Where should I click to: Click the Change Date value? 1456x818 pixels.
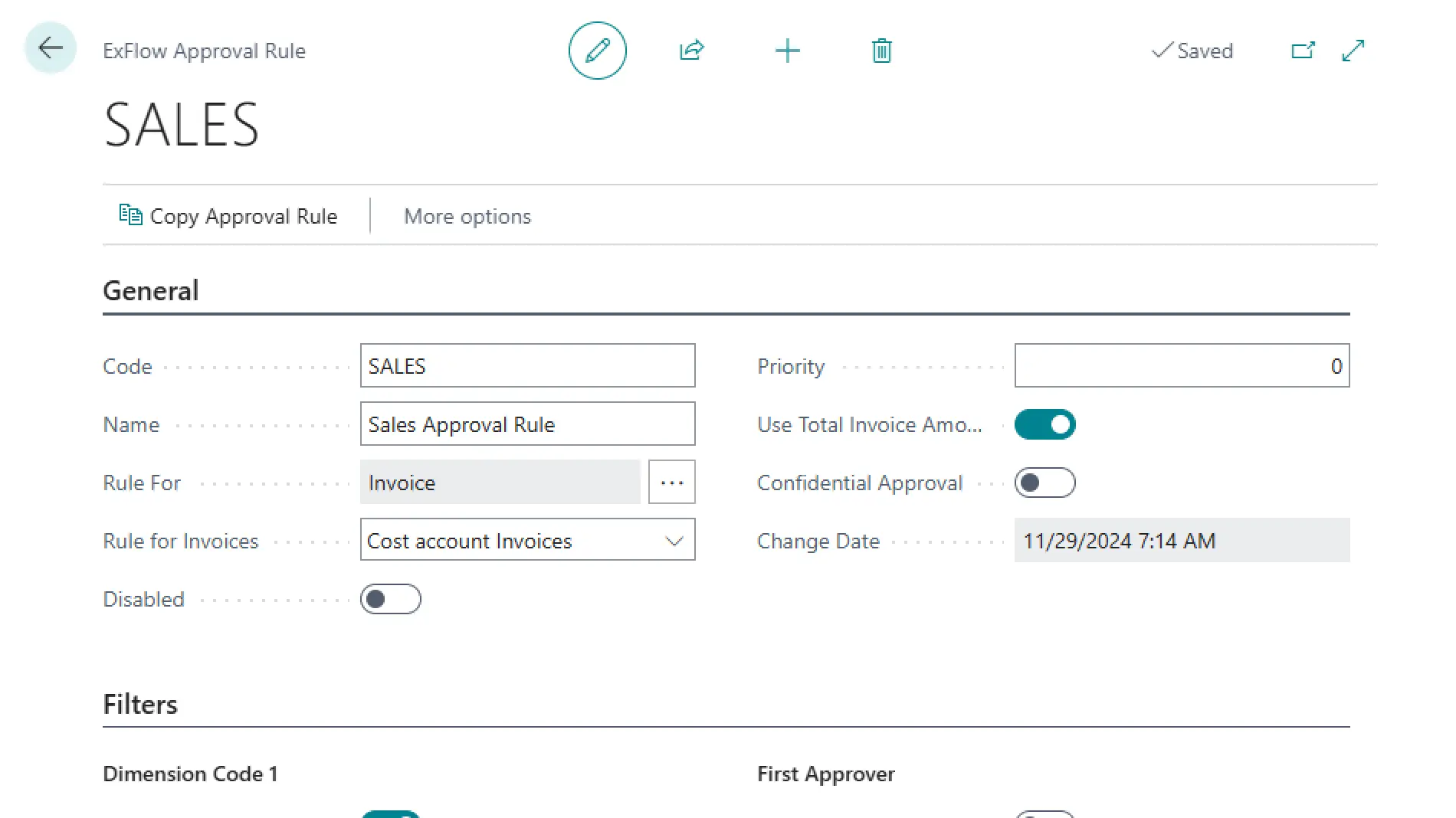tap(1182, 541)
